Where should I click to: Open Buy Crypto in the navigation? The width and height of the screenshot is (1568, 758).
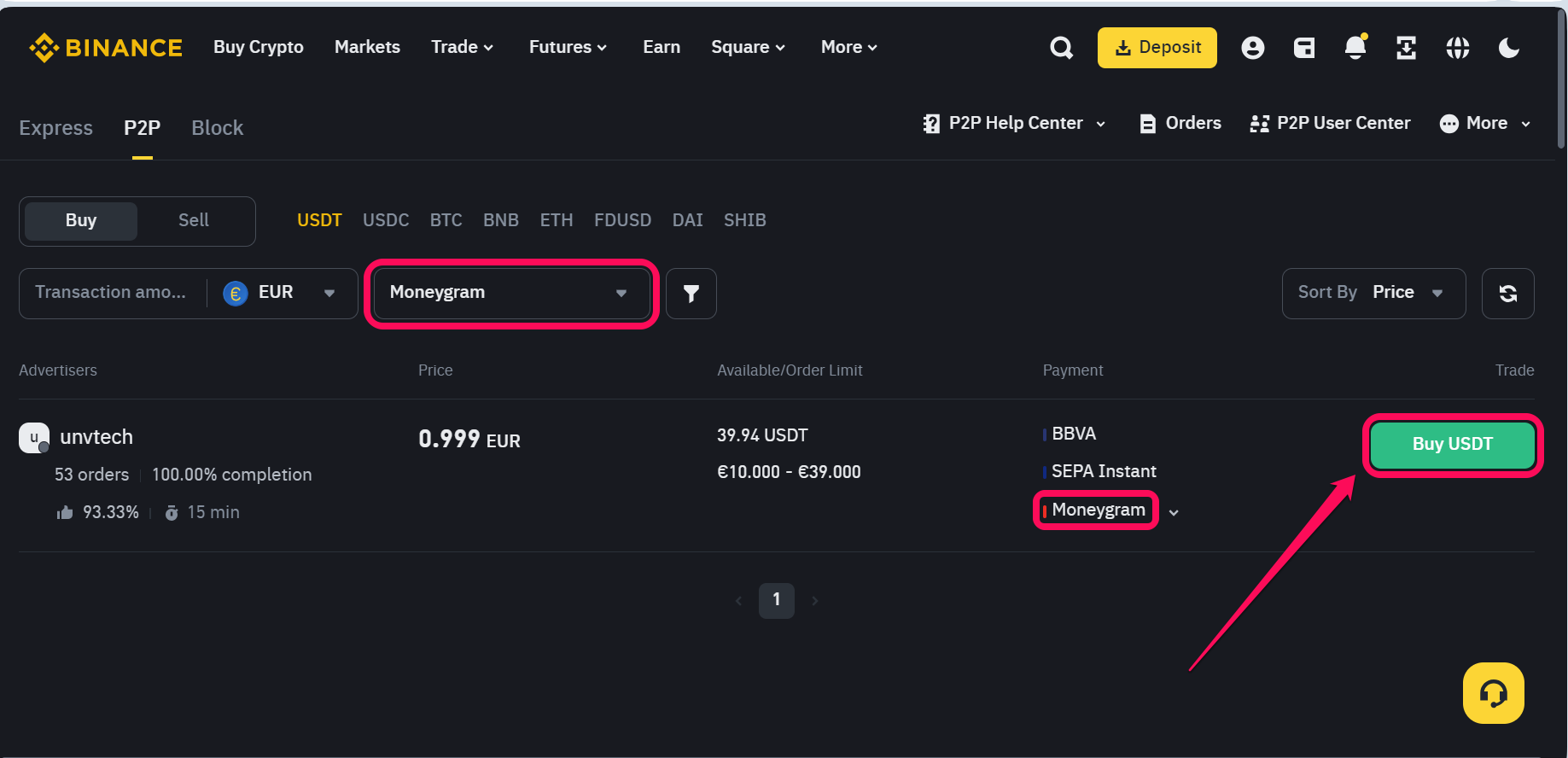coord(259,48)
